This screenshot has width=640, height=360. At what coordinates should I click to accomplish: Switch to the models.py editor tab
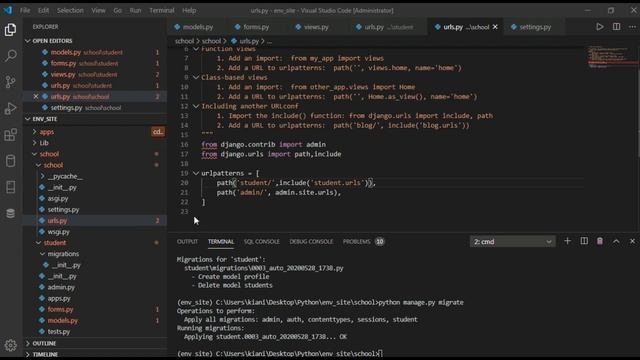pos(198,27)
